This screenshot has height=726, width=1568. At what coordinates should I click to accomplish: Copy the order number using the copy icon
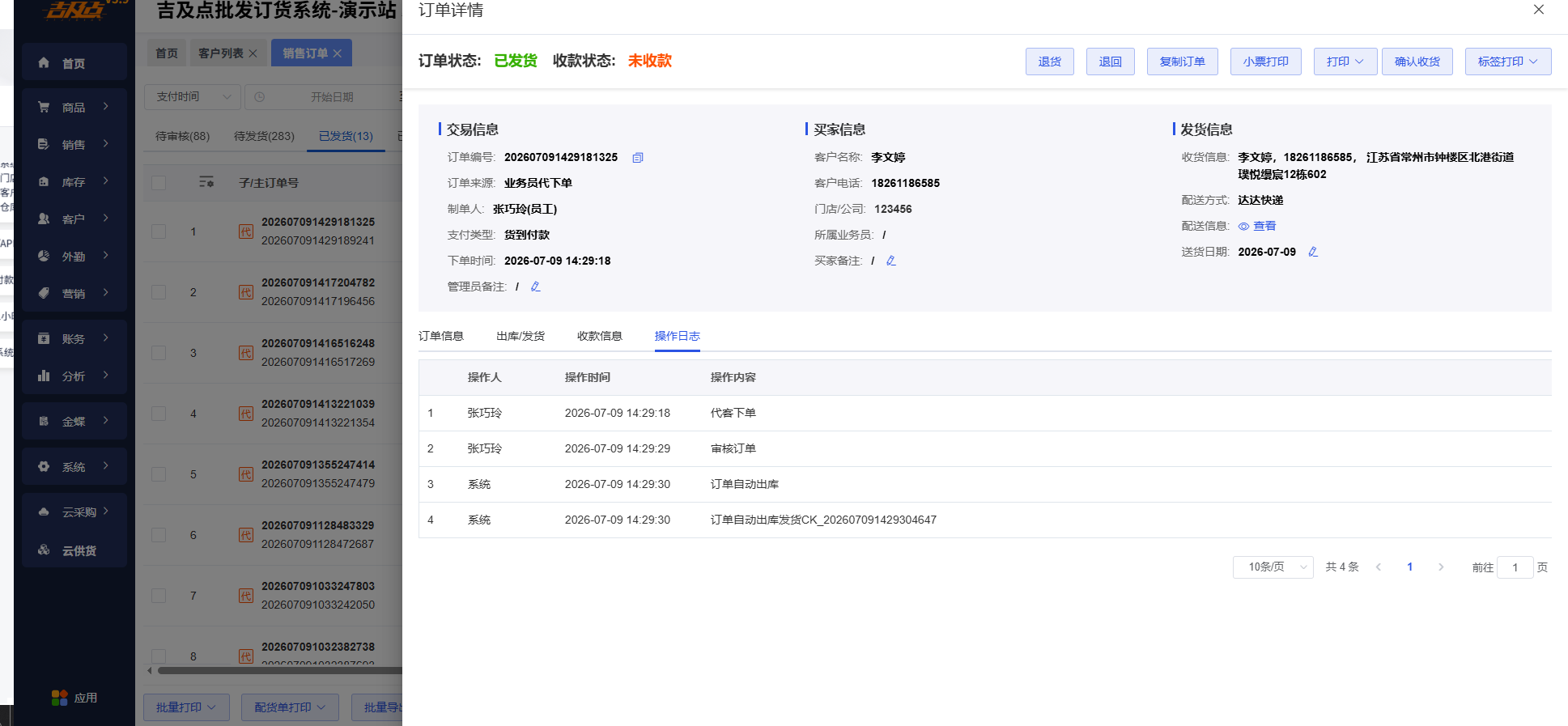[638, 158]
